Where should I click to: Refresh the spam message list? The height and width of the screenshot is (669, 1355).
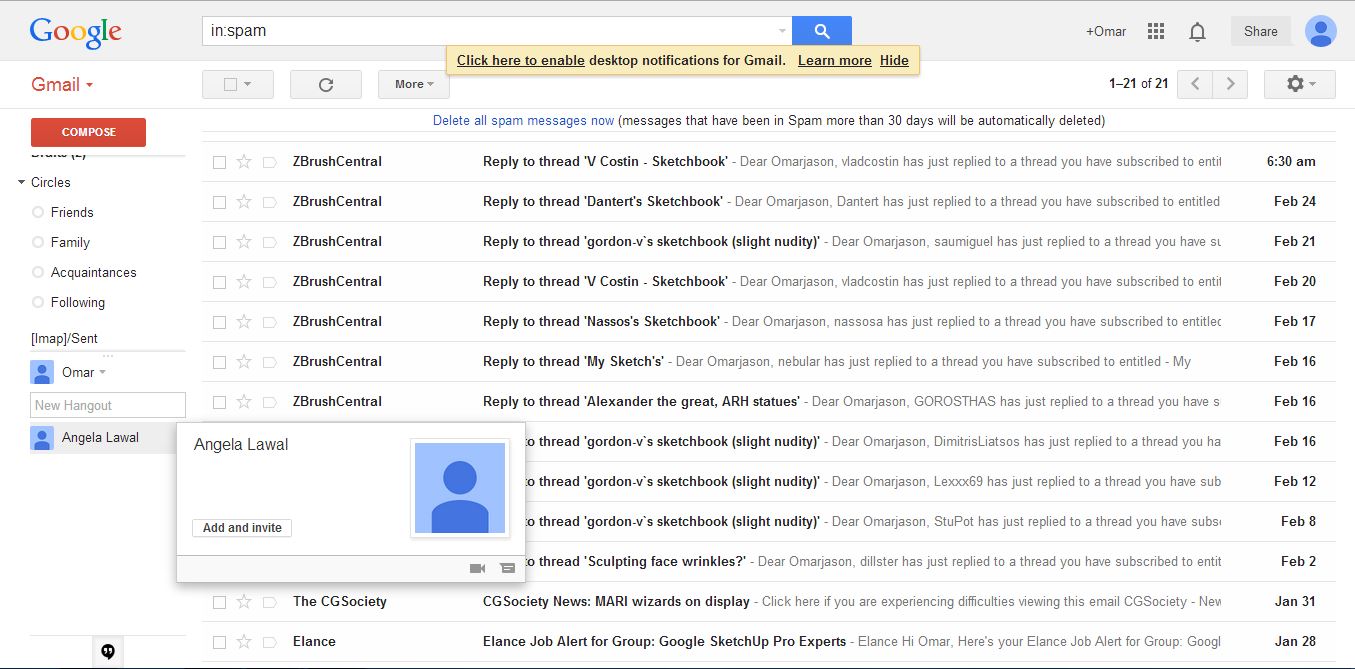(x=325, y=85)
